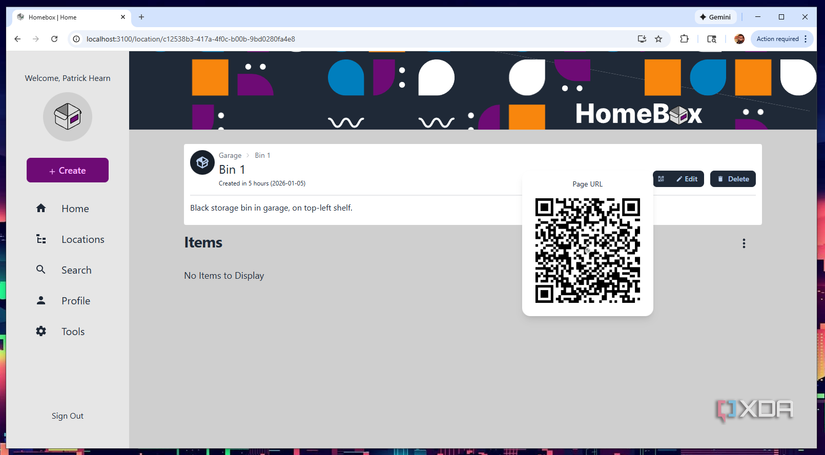
Task: Click the Bin 1 title heading
Action: tap(232, 169)
